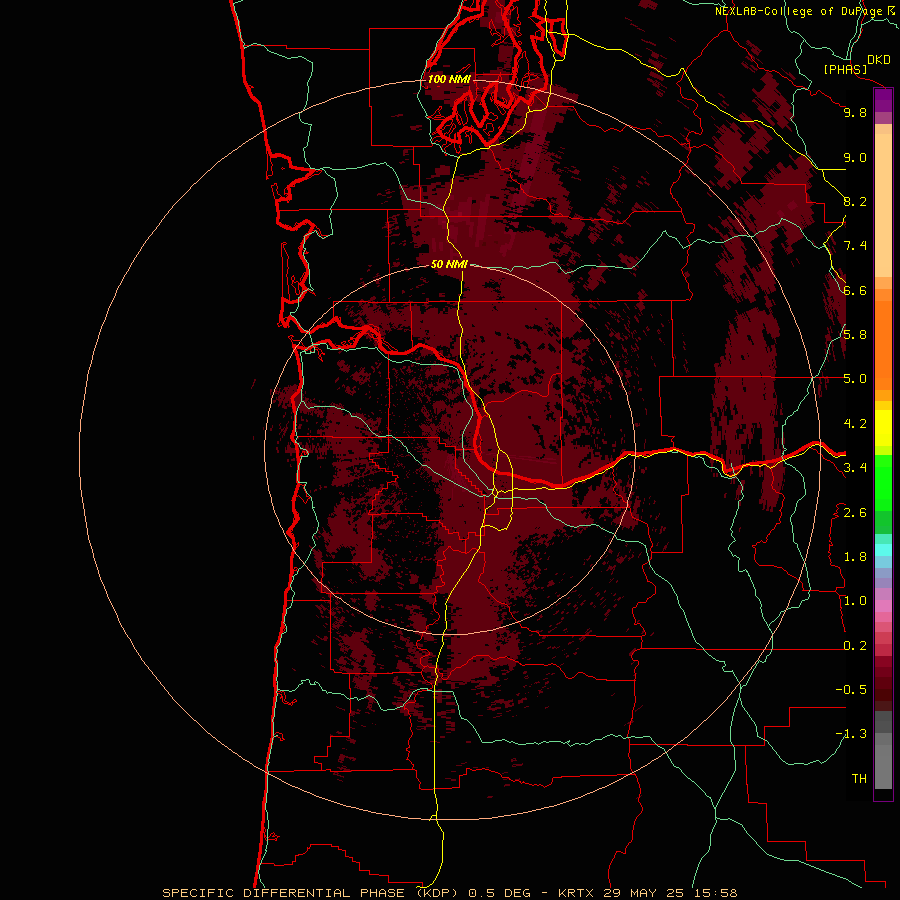The height and width of the screenshot is (900, 900).
Task: Click the 3.4 scale value
Action: pyautogui.click(x=855, y=468)
